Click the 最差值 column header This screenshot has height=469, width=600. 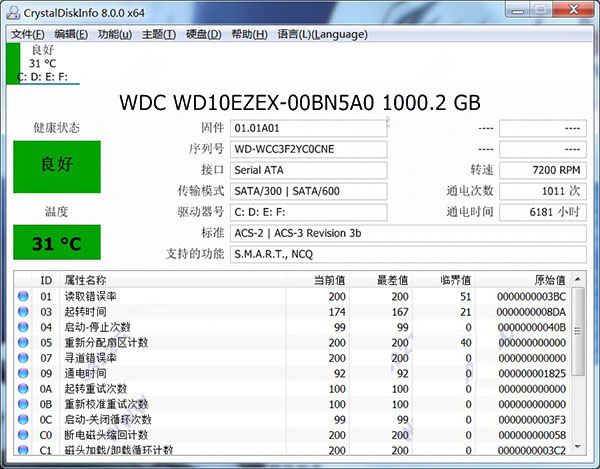tap(381, 280)
